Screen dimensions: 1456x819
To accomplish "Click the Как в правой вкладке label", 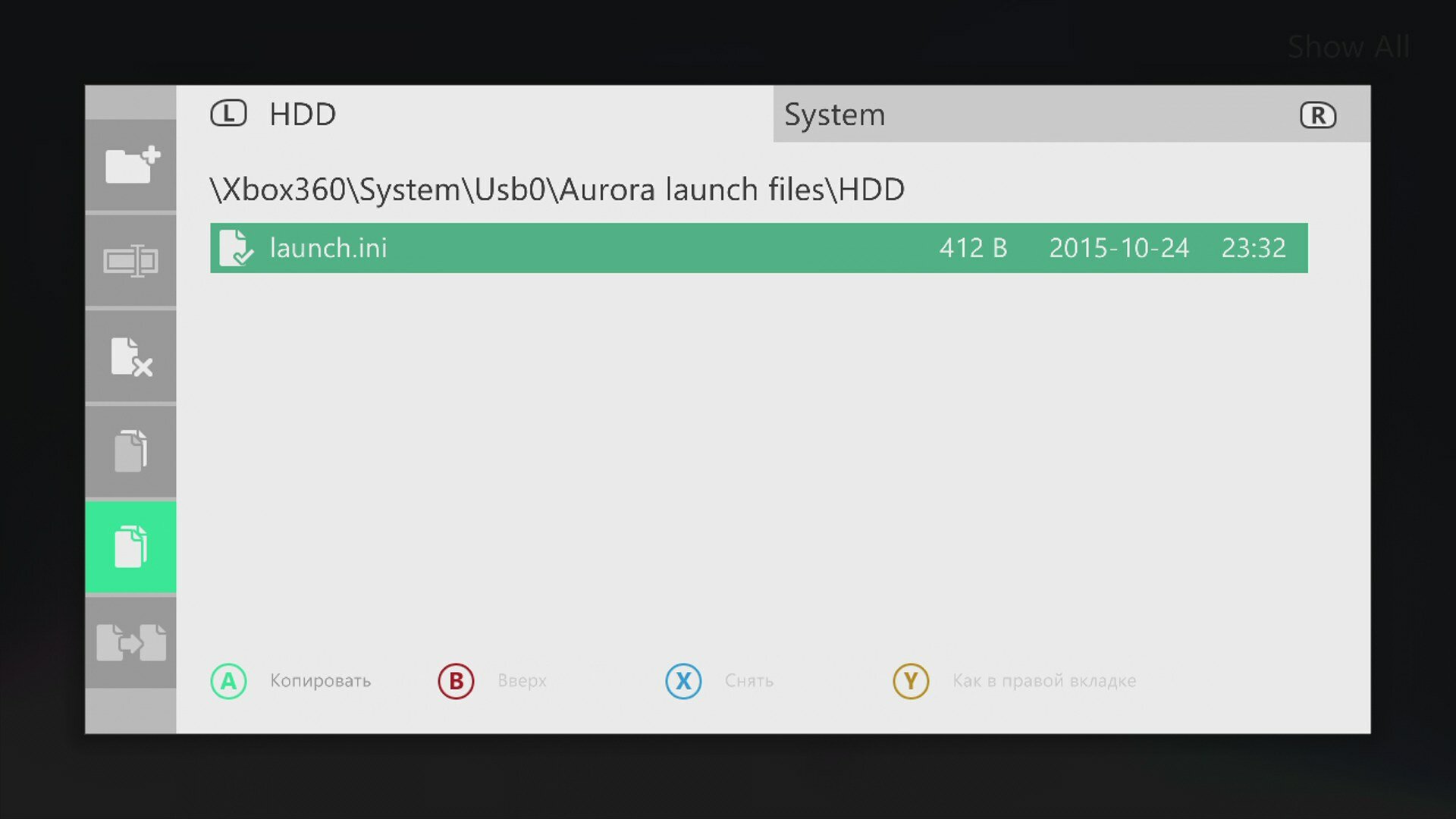I will [x=1044, y=681].
